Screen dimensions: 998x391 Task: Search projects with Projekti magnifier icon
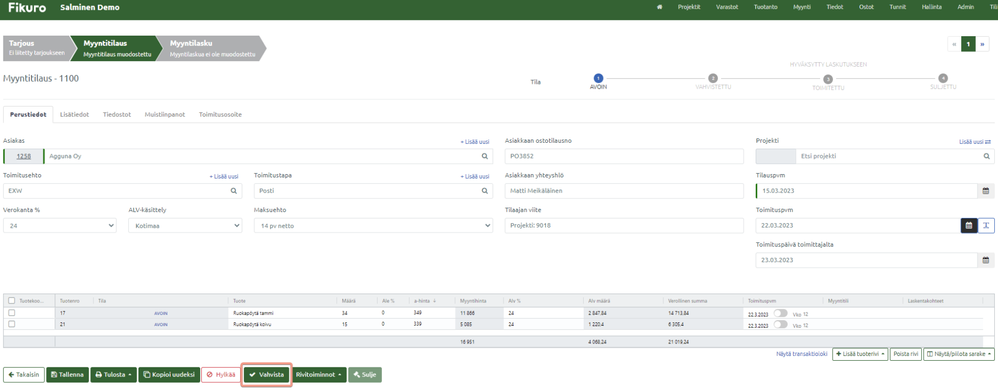pyautogui.click(x=987, y=156)
